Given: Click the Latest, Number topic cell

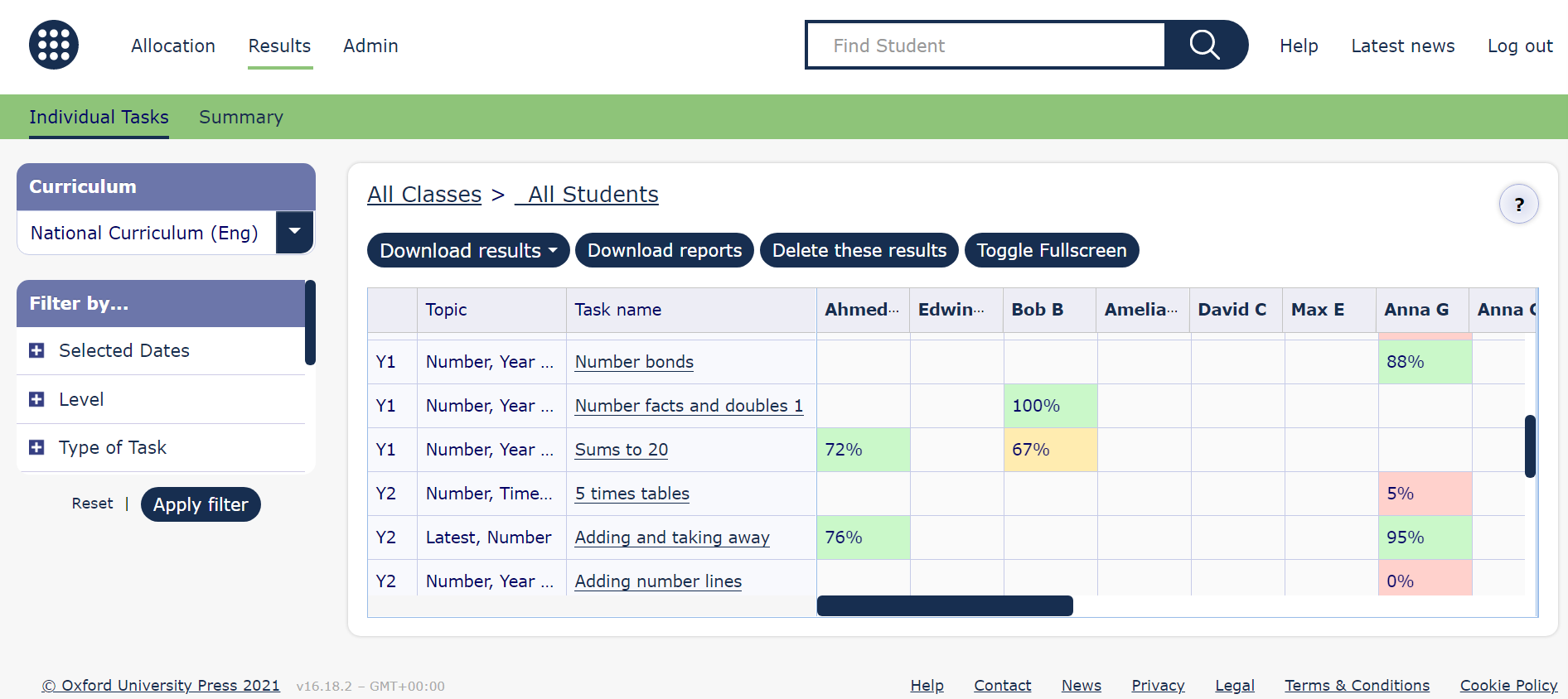Looking at the screenshot, I should point(491,538).
